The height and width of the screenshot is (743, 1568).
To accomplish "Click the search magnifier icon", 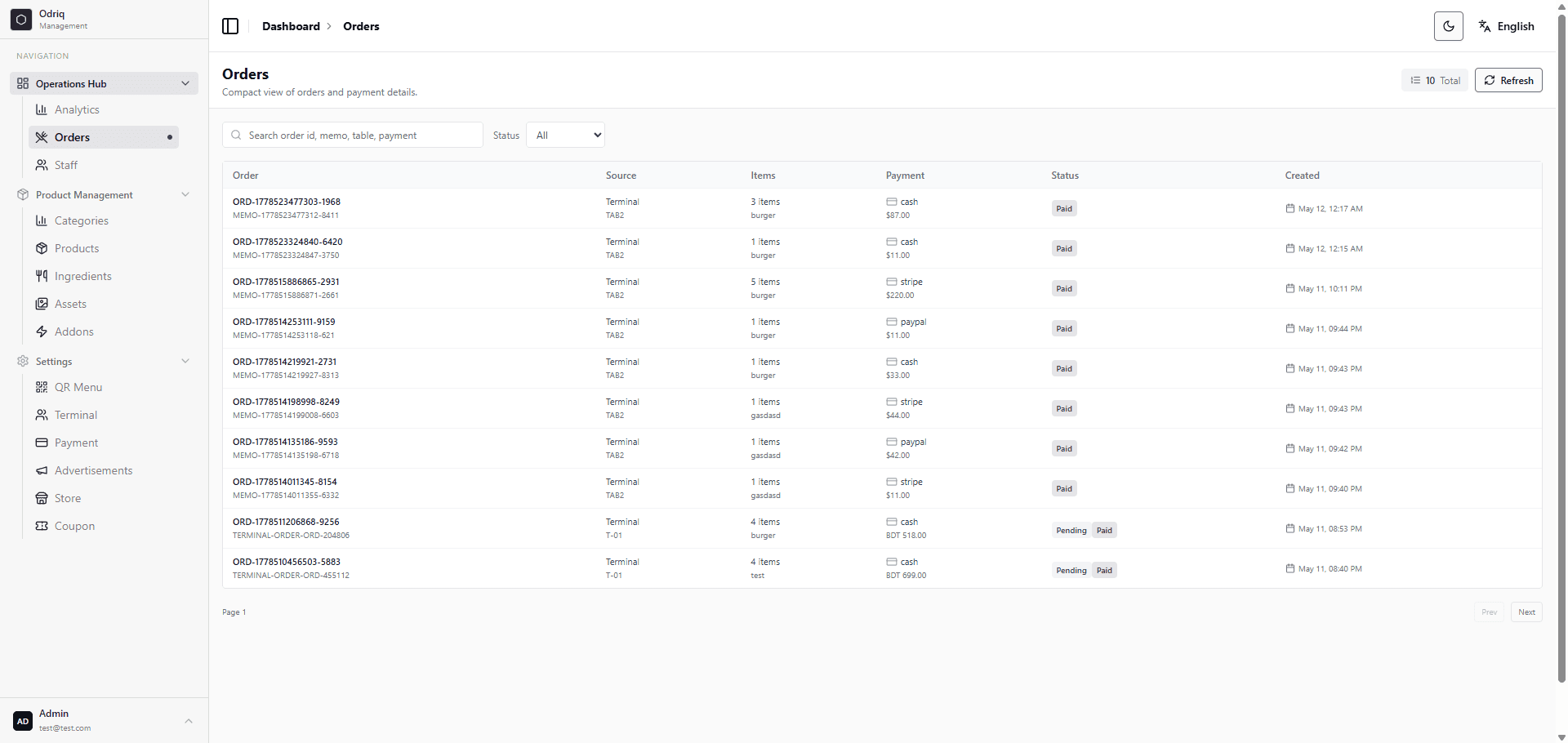I will click(236, 135).
